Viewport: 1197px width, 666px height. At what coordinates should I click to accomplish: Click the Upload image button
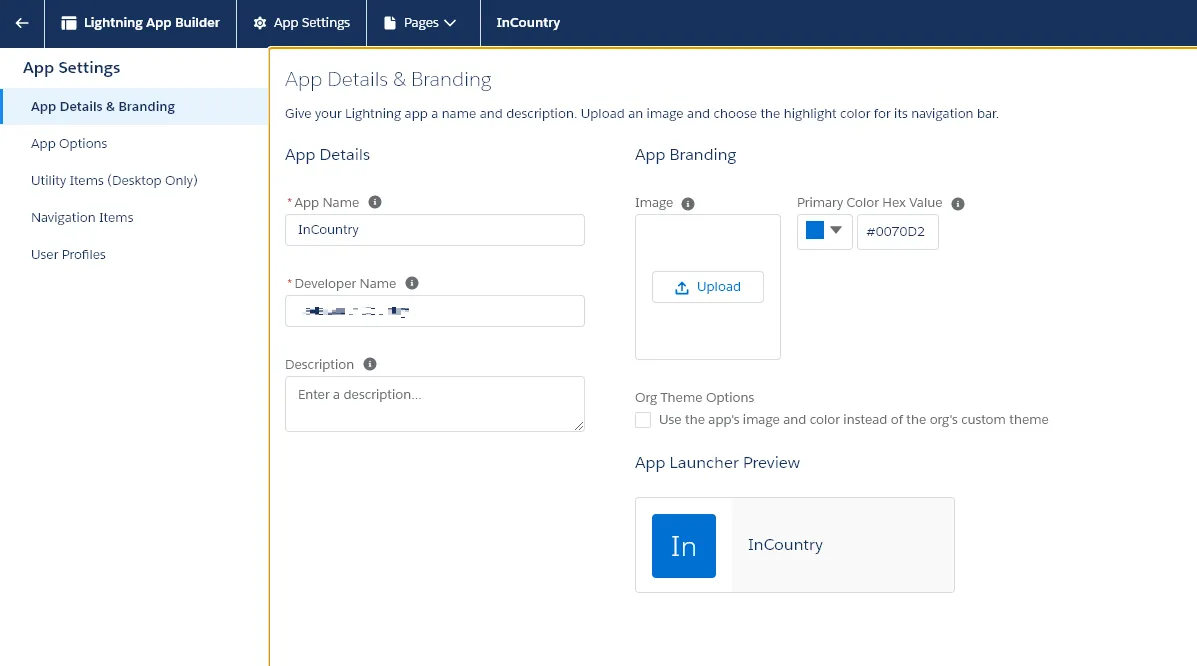pos(708,287)
